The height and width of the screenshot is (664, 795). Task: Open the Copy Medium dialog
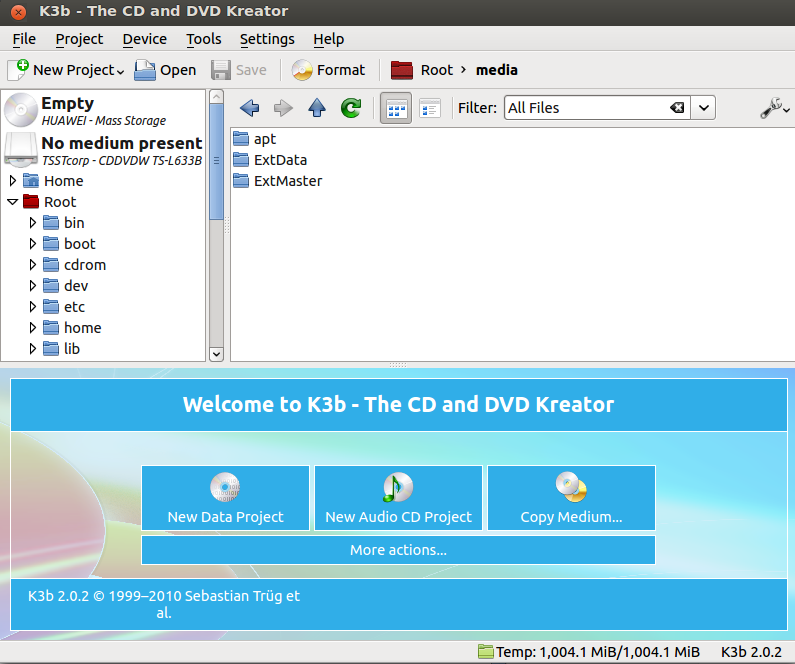[x=571, y=498]
